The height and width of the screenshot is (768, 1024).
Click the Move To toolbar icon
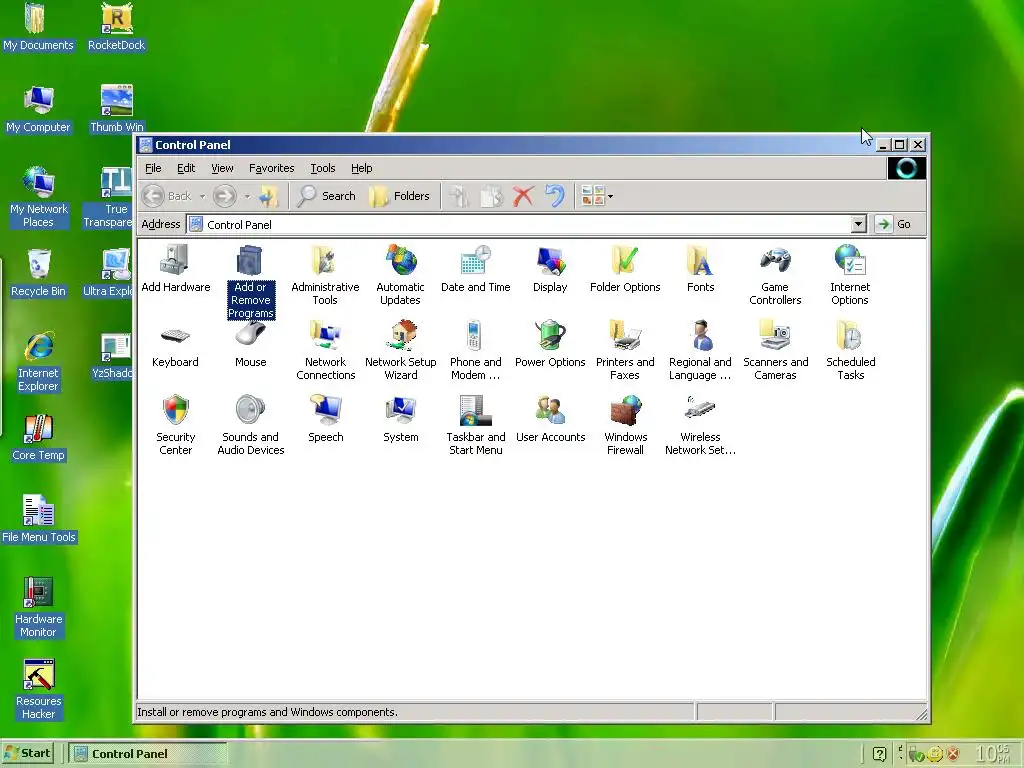pyautogui.click(x=459, y=196)
